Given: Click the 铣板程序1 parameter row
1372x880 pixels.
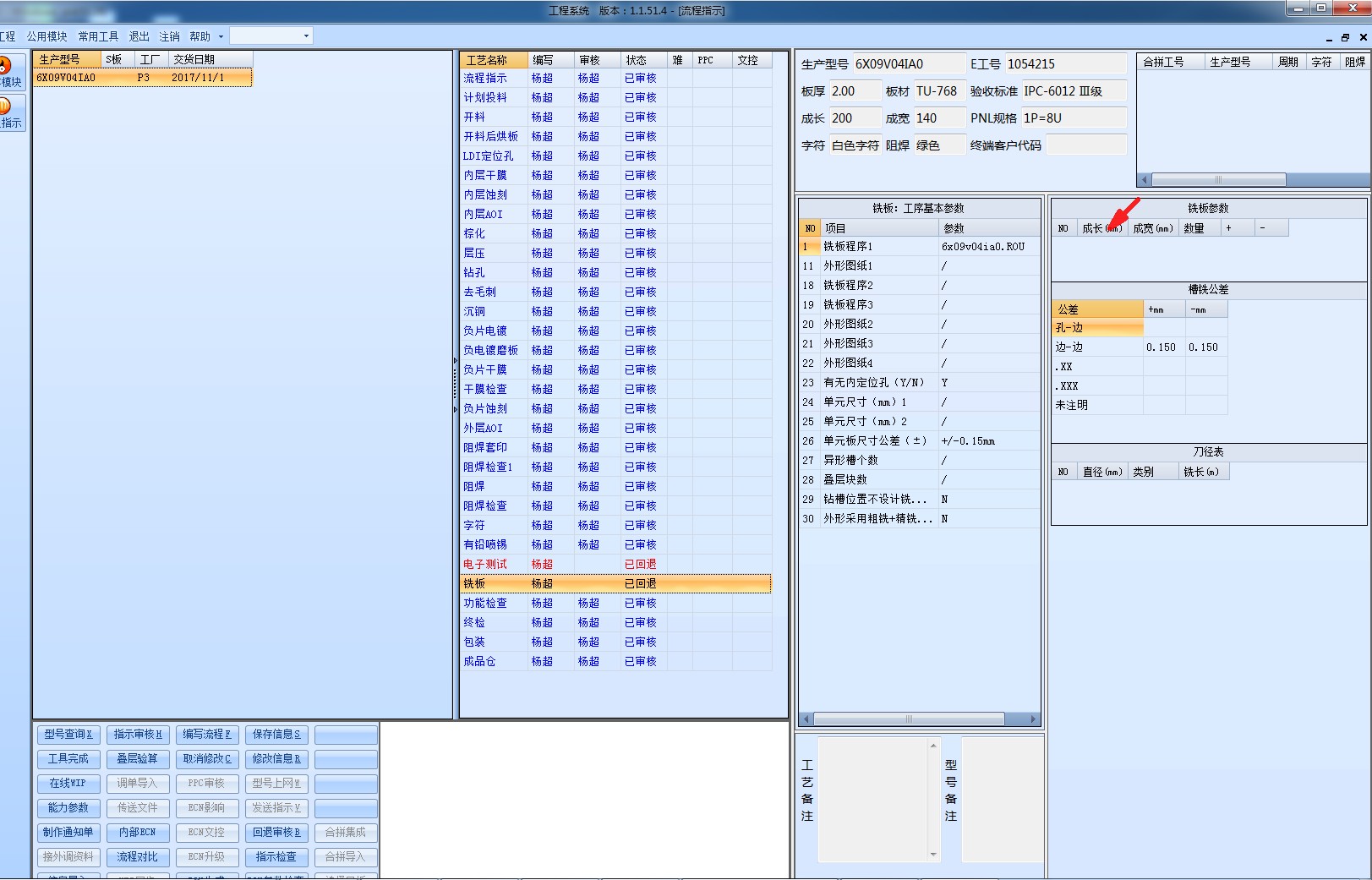Looking at the screenshot, I should point(920,246).
